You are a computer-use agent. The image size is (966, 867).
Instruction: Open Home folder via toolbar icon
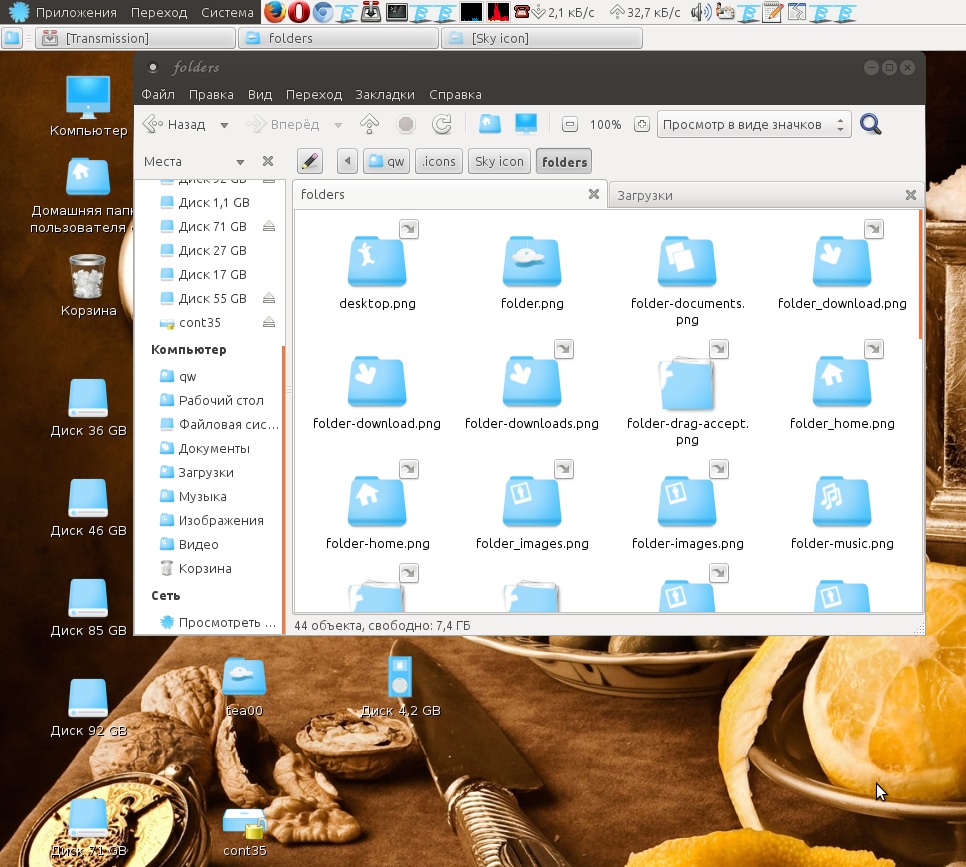pyautogui.click(x=490, y=124)
